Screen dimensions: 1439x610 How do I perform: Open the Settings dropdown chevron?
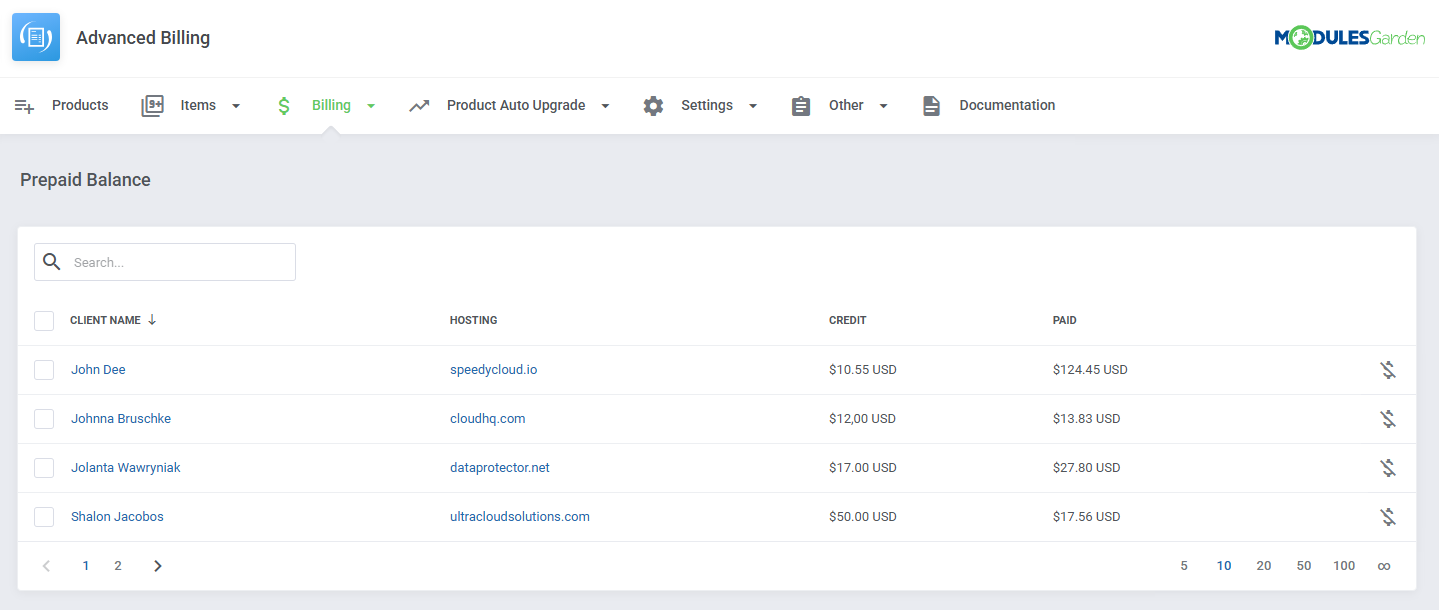753,105
